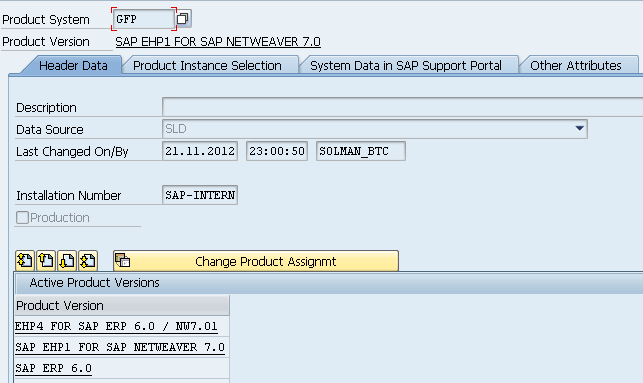Open EHP4 FOR SAP ERP 6.0 / NW7.01 entry
The width and height of the screenshot is (643, 383).
(116, 326)
